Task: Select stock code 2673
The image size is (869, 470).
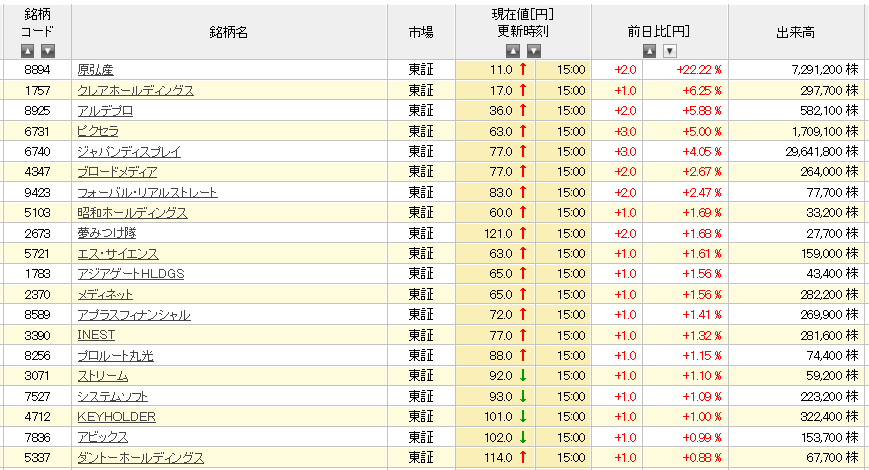Action: pyautogui.click(x=37, y=233)
